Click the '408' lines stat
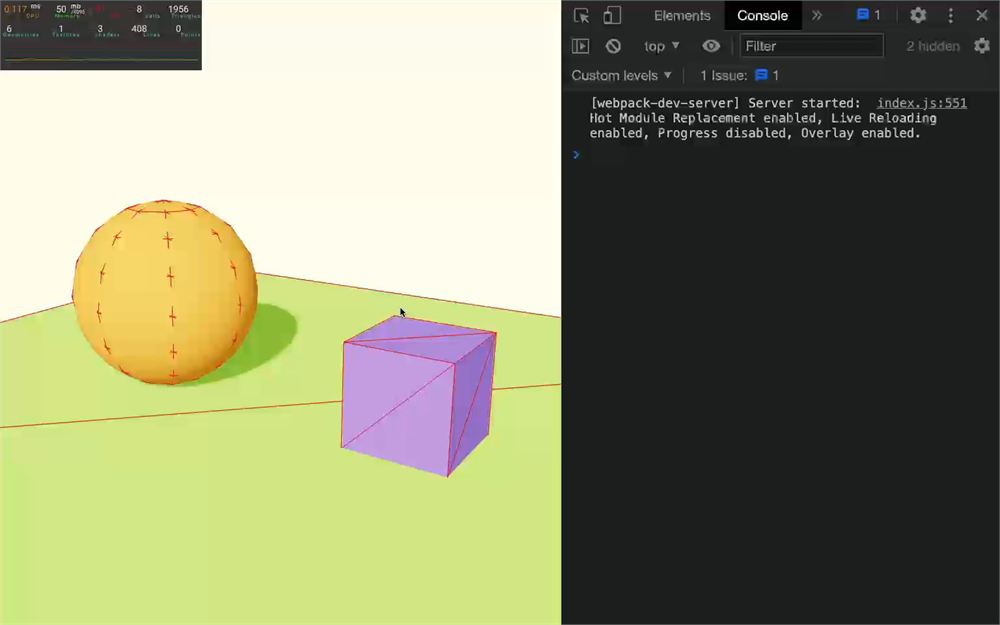 point(139,29)
